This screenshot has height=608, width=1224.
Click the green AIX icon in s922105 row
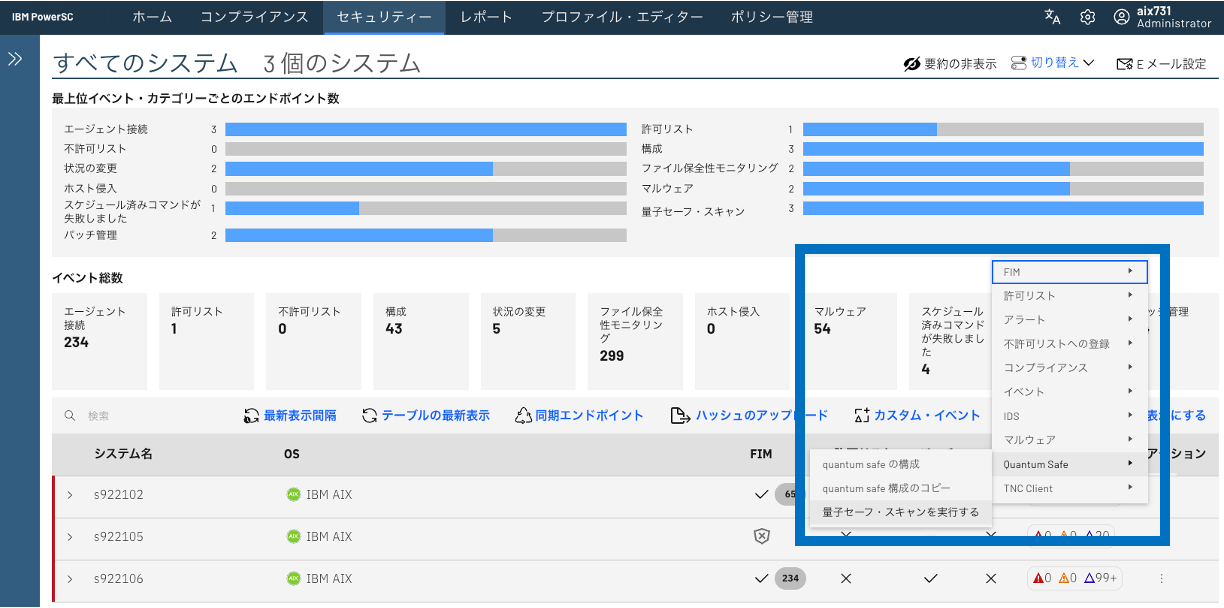[x=293, y=536]
